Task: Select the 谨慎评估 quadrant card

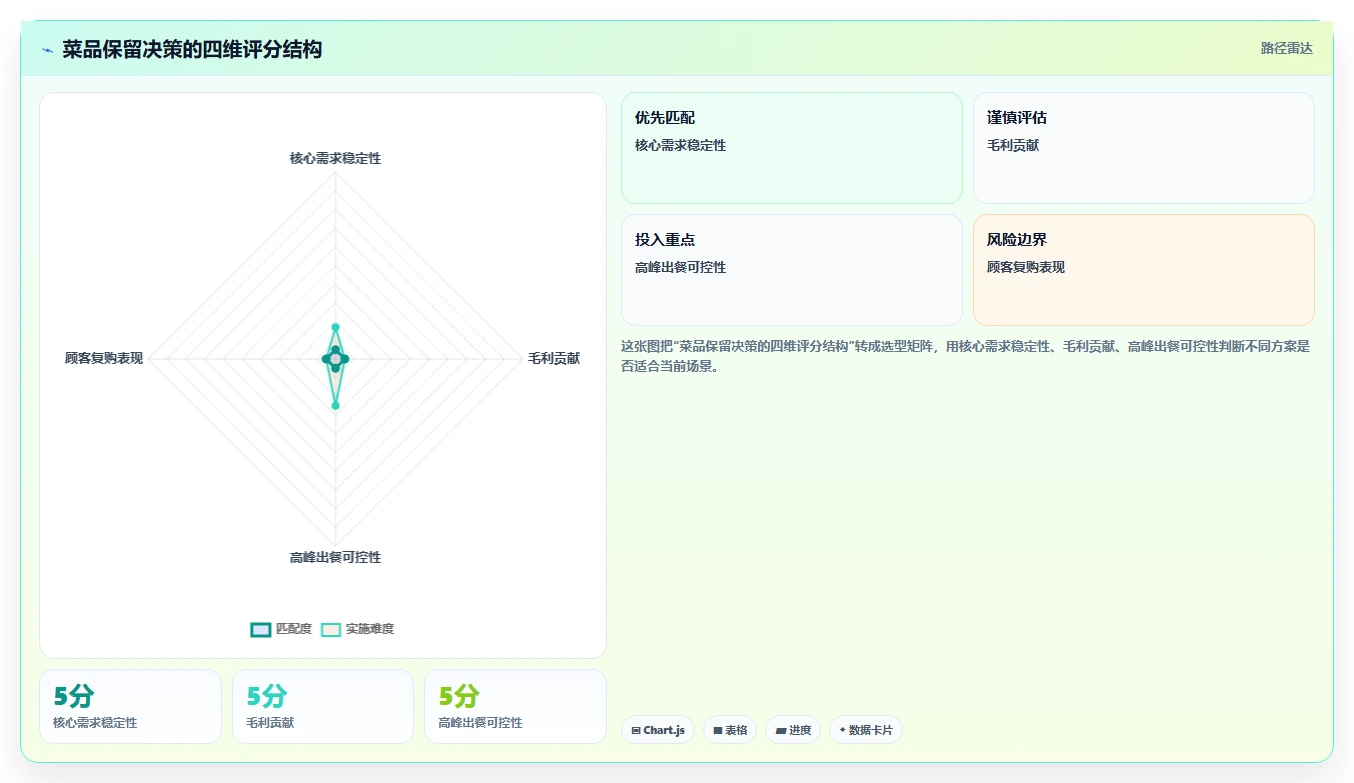Action: point(1144,148)
